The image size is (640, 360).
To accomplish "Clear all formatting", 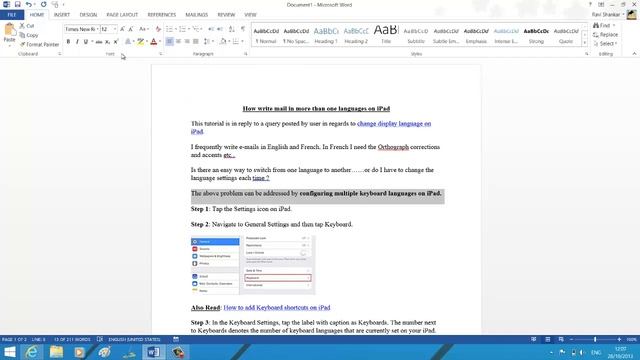I will tap(158, 29).
